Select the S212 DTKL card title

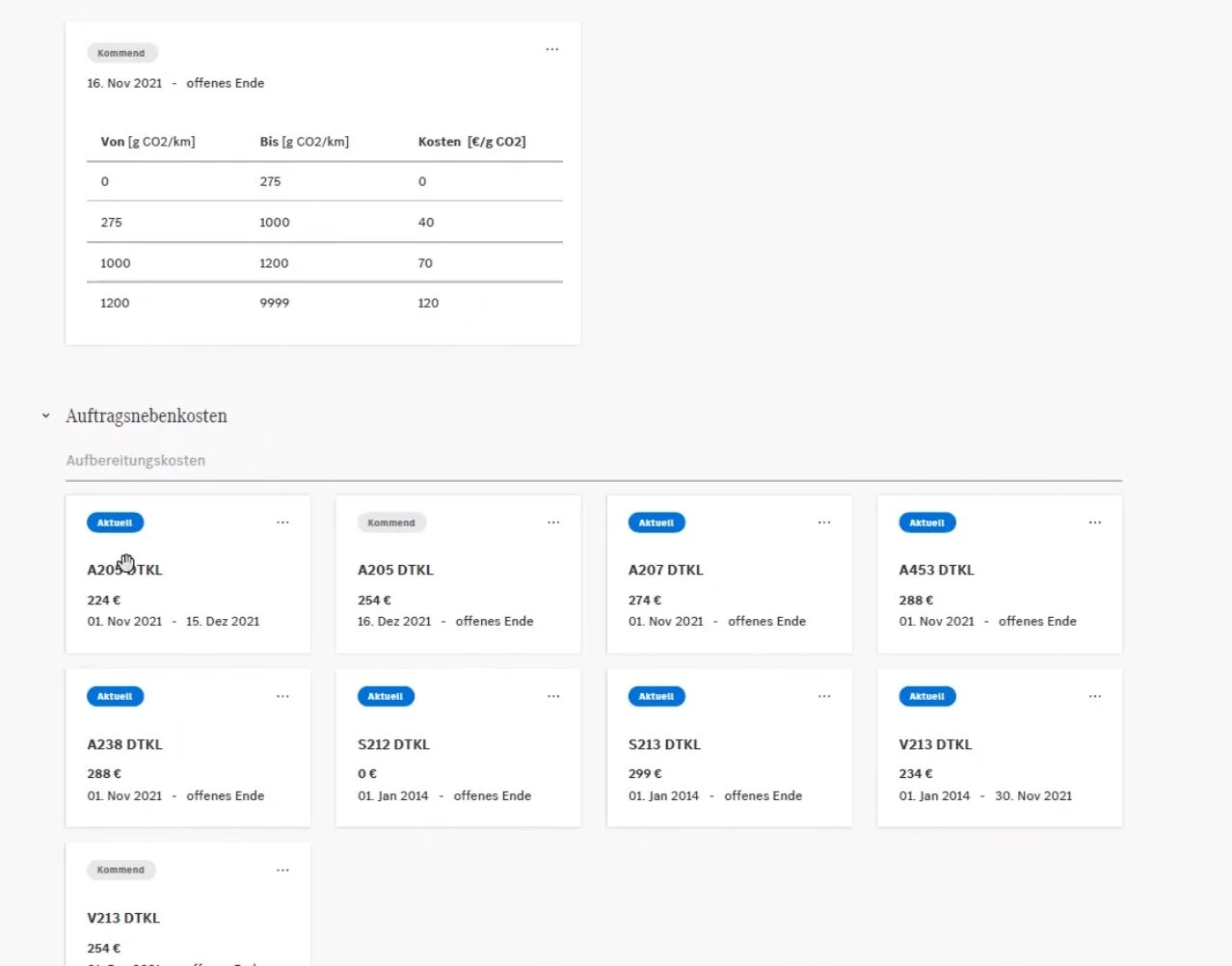tap(394, 744)
